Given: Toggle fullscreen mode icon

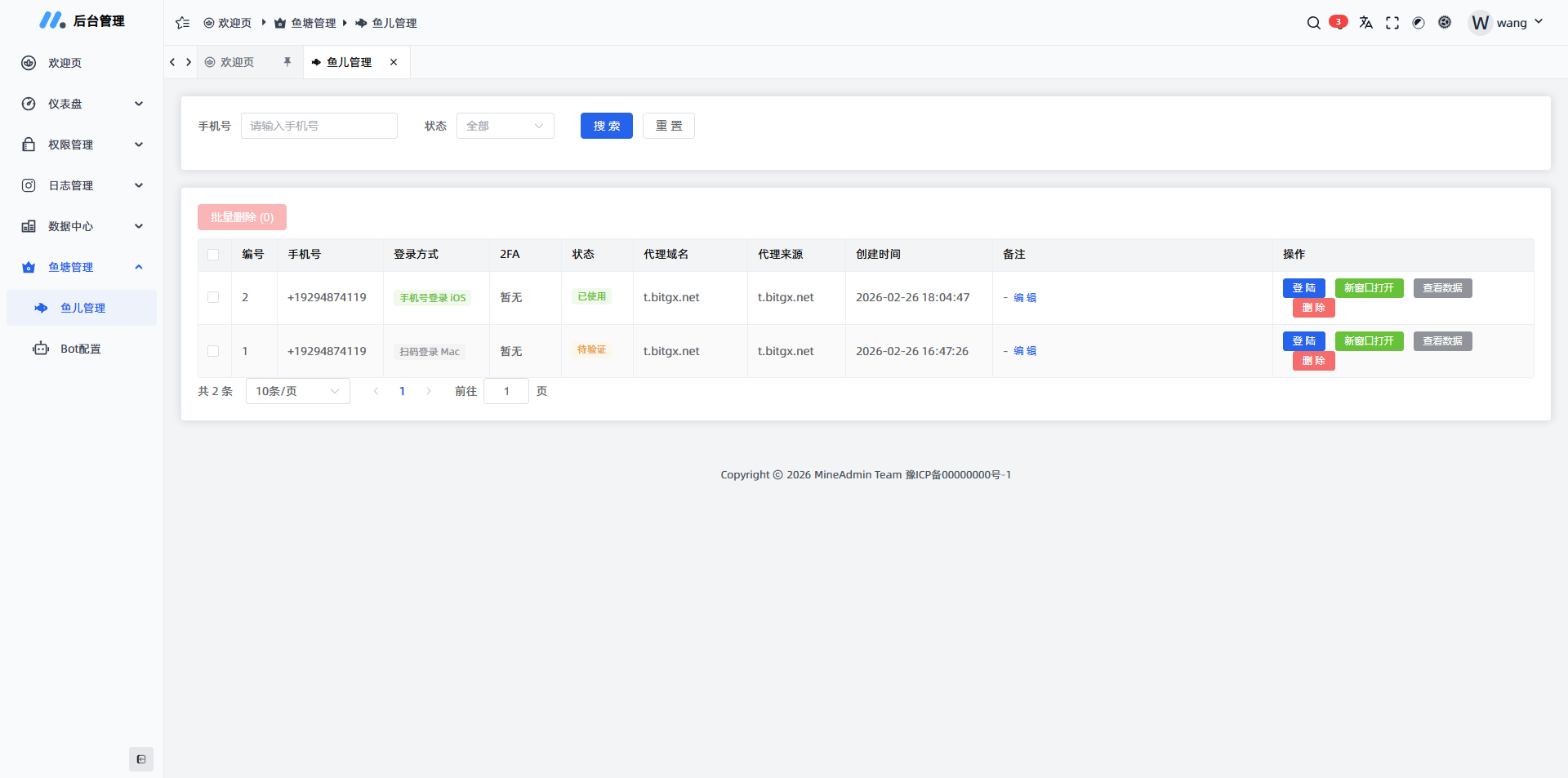Looking at the screenshot, I should click(1392, 23).
